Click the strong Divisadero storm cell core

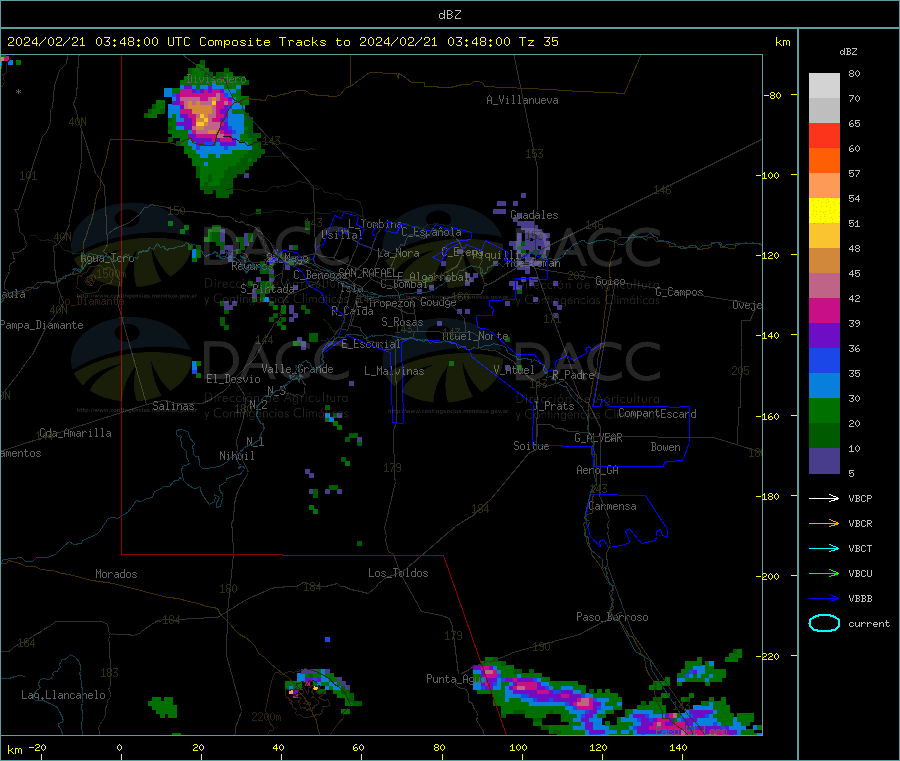point(202,113)
